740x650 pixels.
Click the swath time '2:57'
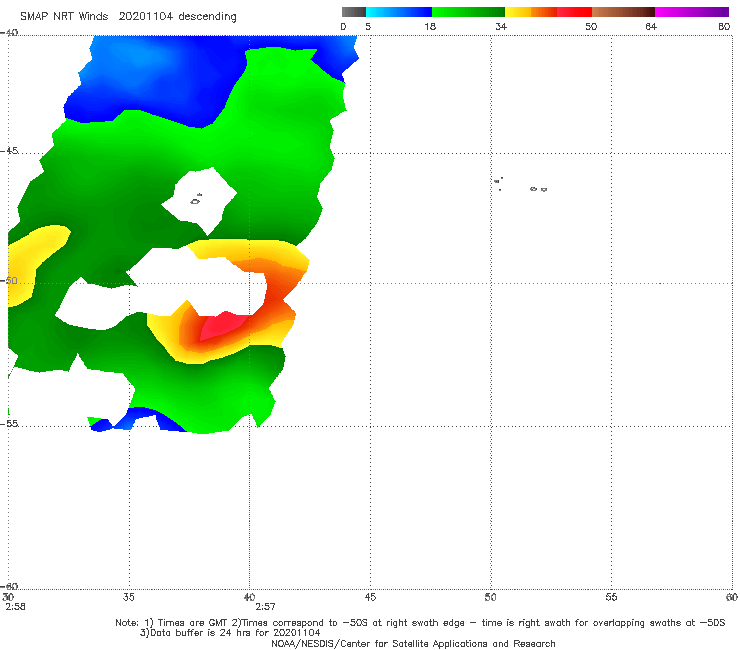click(265, 607)
